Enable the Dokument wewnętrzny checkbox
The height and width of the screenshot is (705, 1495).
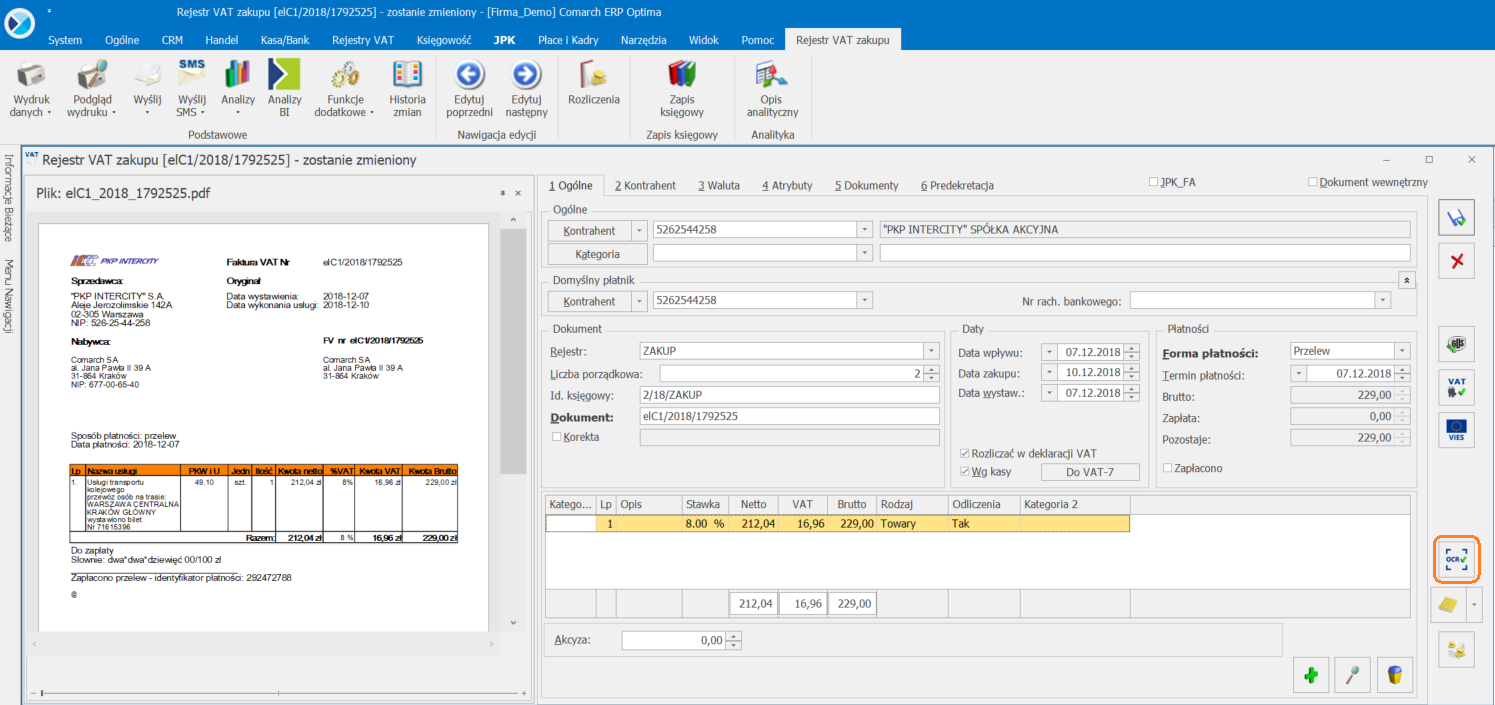click(1313, 182)
